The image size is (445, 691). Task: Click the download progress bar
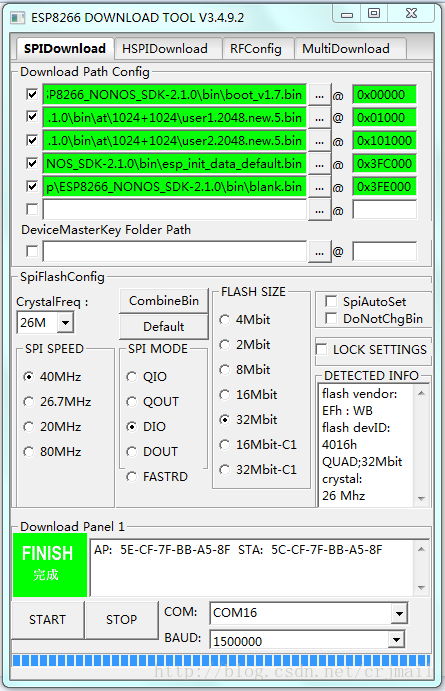point(222,660)
